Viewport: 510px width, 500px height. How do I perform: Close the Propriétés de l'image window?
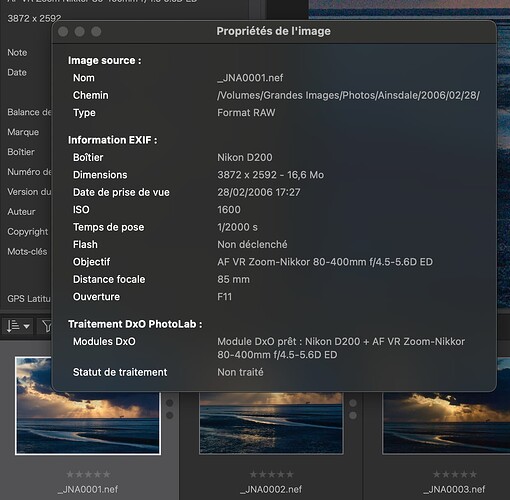point(63,32)
